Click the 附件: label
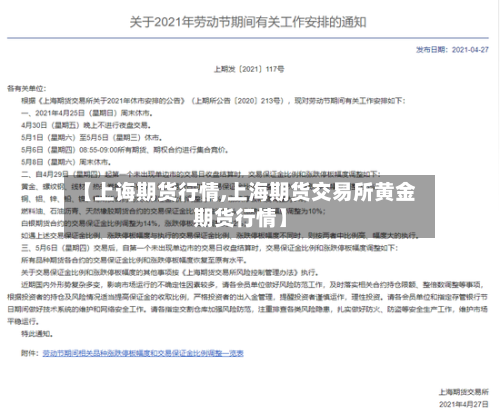 pyautogui.click(x=30, y=353)
